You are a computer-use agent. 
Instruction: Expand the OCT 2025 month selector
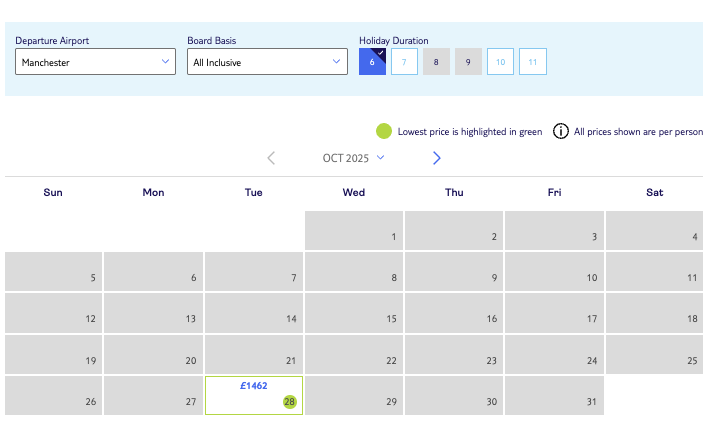353,158
